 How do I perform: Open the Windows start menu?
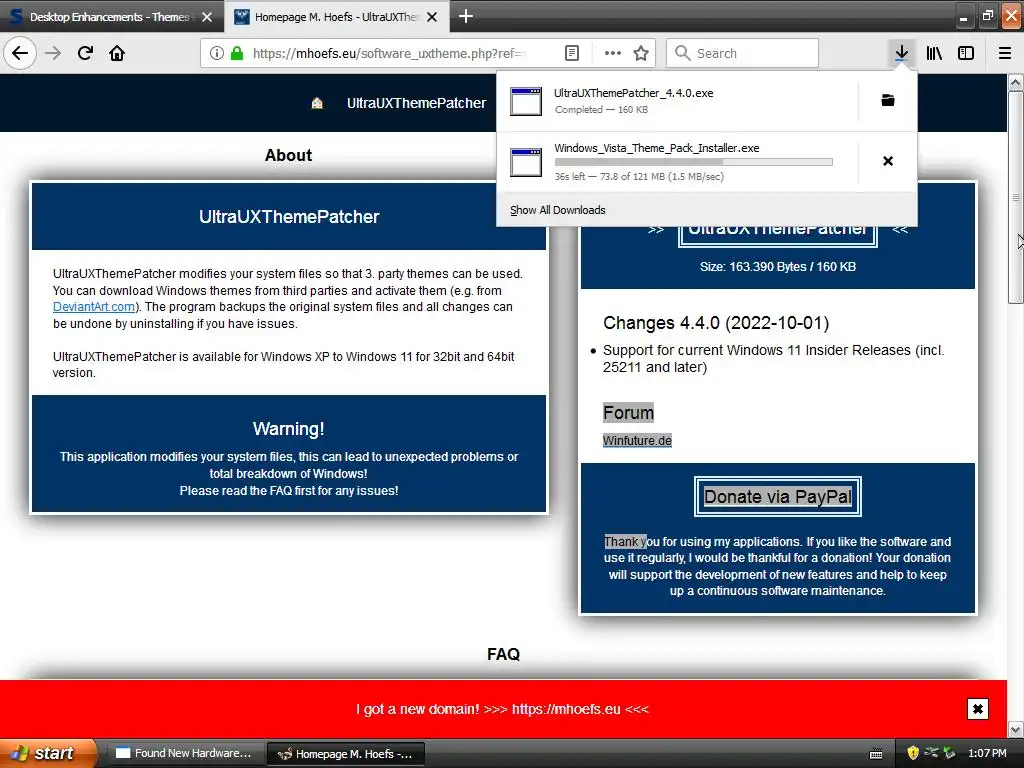coord(47,753)
